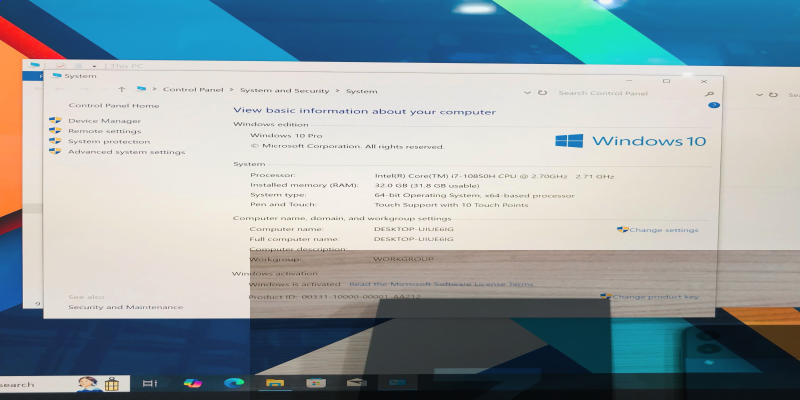The height and width of the screenshot is (400, 800).
Task: Click the back arrow in System window
Action: tap(60, 89)
